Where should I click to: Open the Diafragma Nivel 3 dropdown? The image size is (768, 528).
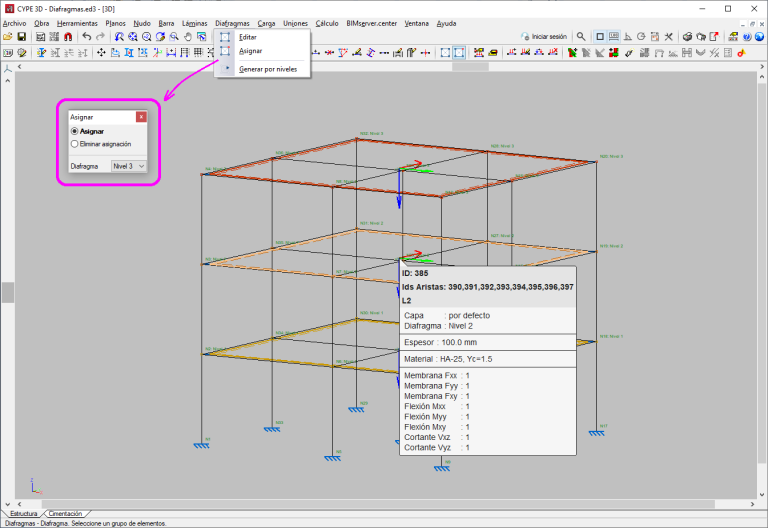(128, 166)
